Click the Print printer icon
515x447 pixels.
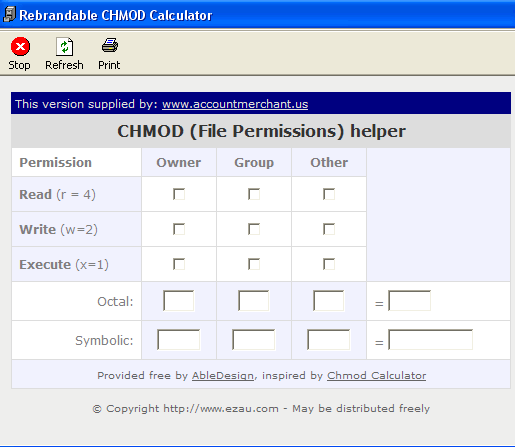click(110, 45)
